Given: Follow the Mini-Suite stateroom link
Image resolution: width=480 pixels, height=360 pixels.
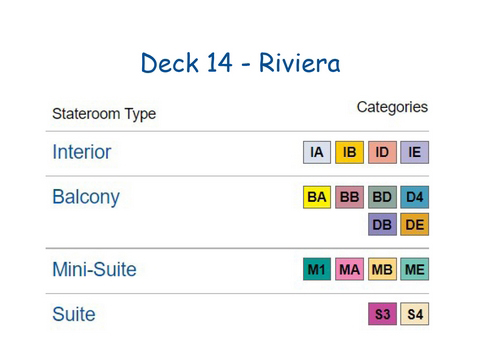Looking at the screenshot, I should (94, 269).
